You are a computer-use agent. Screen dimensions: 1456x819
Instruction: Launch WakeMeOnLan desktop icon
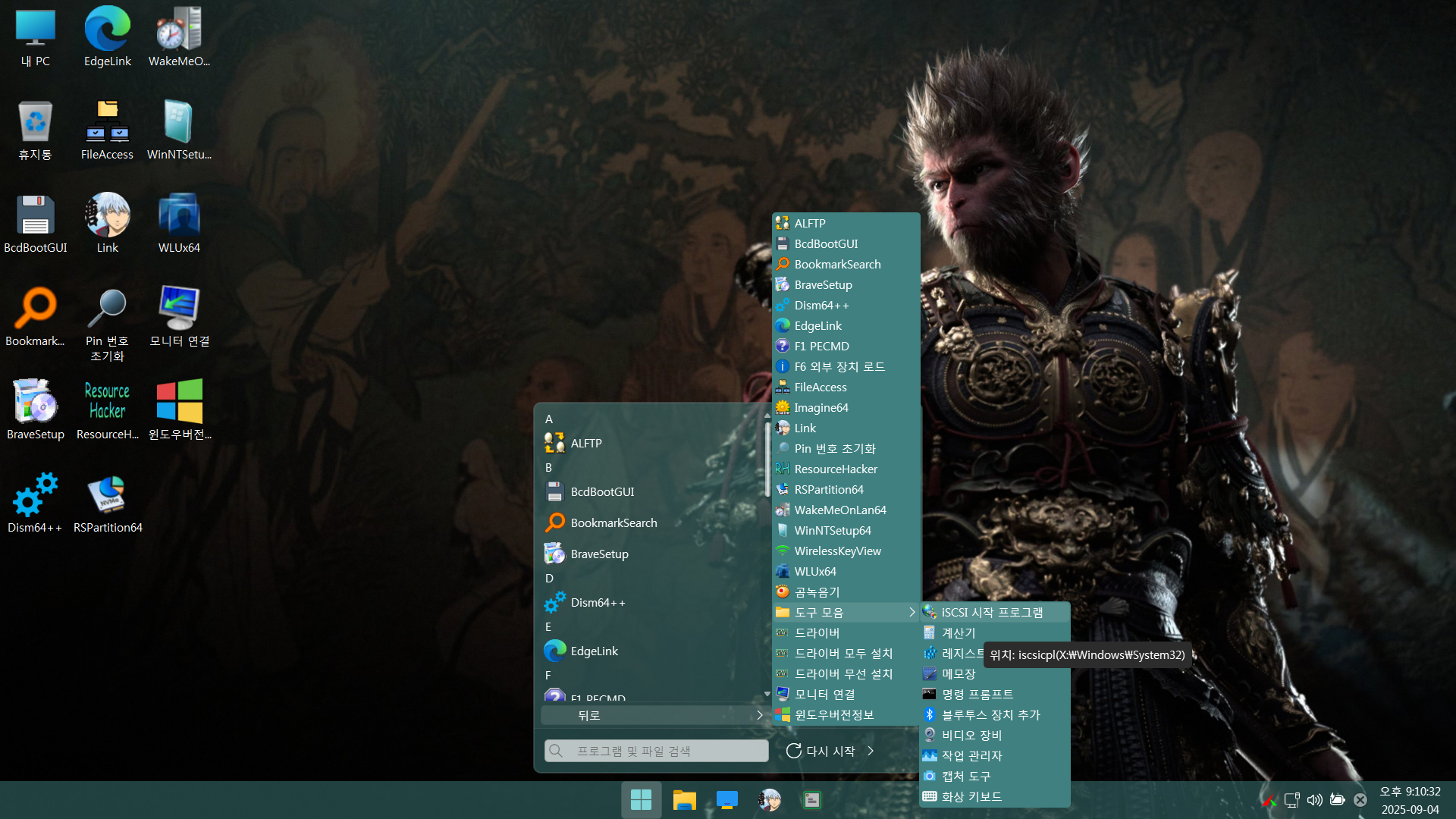[179, 30]
